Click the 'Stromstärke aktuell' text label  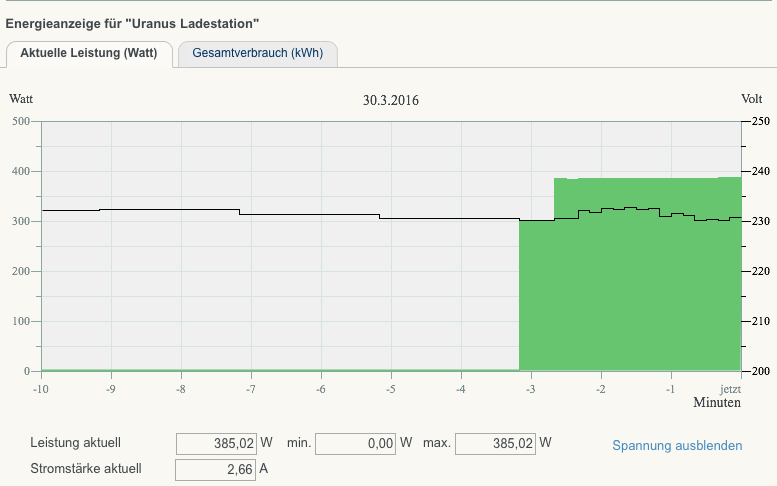click(86, 467)
